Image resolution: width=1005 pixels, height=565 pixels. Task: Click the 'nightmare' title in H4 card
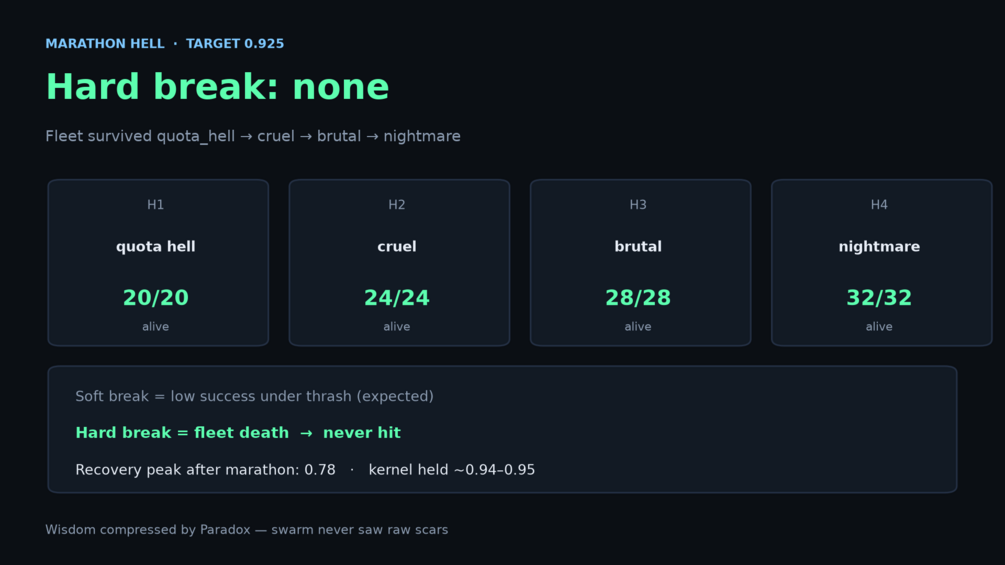879,247
